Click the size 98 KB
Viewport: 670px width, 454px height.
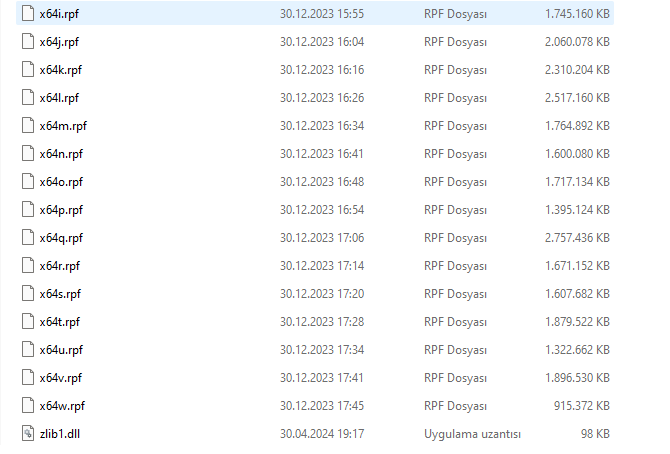(595, 434)
